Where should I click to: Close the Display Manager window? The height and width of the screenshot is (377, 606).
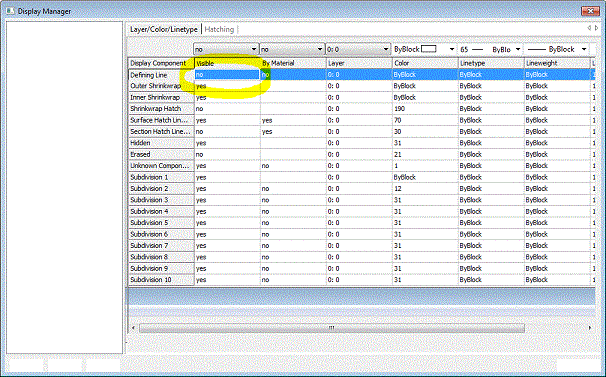[x=590, y=11]
